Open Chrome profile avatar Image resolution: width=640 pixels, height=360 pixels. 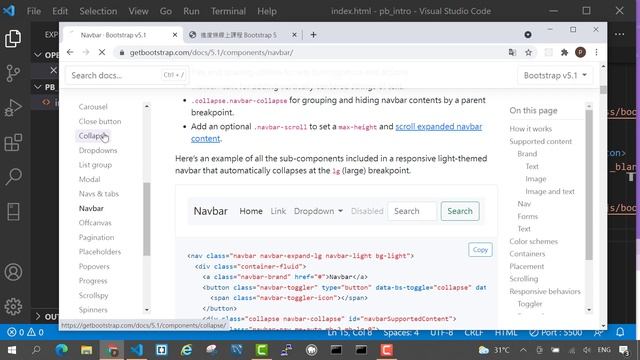tap(580, 52)
